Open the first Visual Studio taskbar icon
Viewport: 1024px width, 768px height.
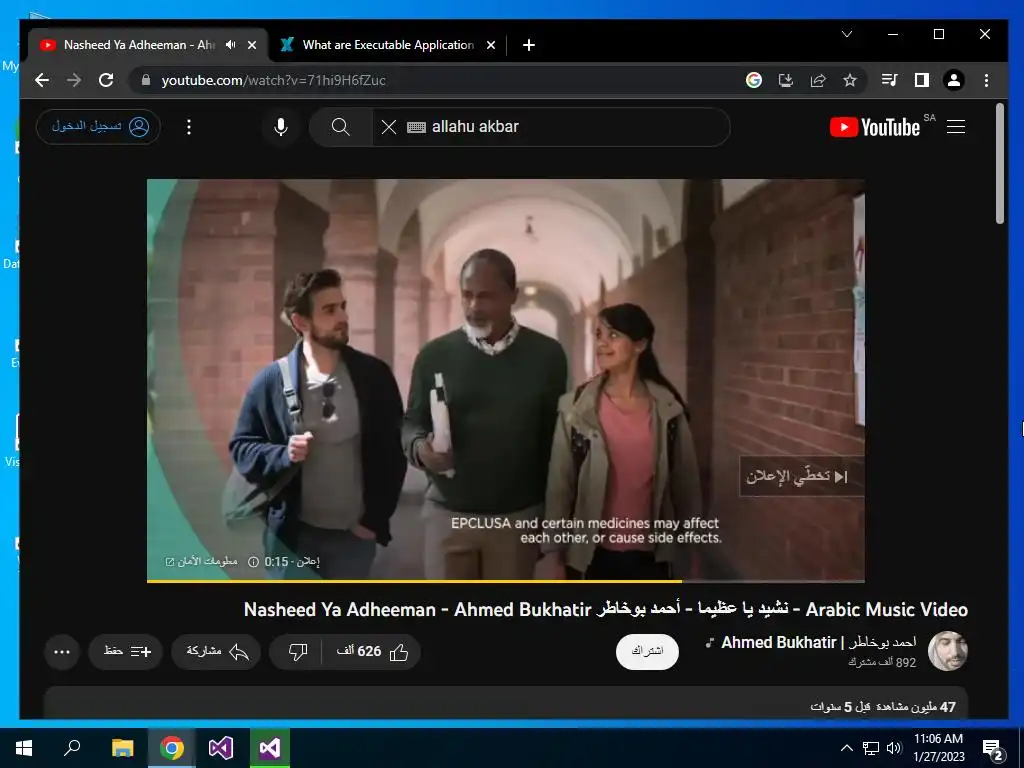[x=221, y=748]
